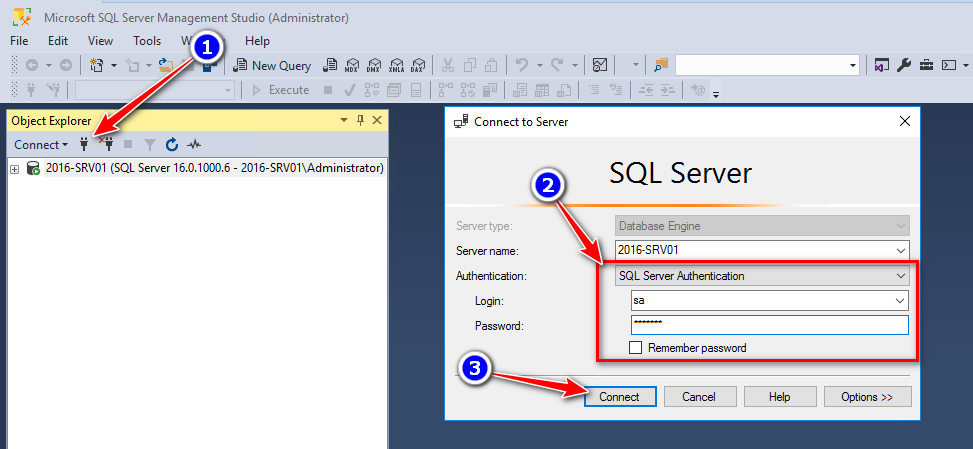The width and height of the screenshot is (973, 449).
Task: Click the Password input field
Action: [770, 325]
